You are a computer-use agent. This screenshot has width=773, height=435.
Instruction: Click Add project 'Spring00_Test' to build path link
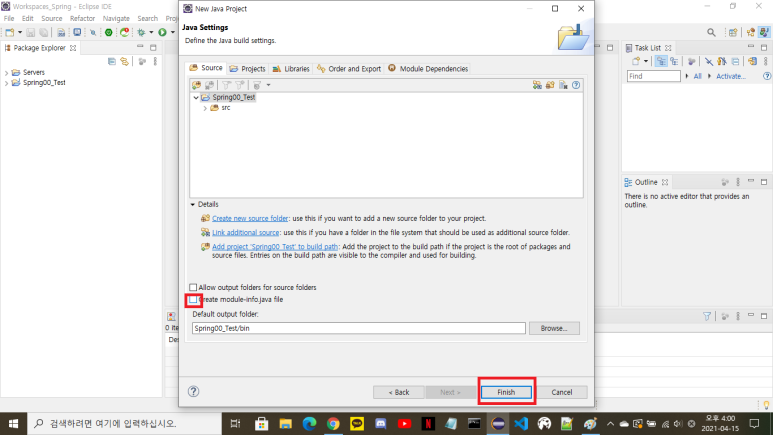coord(275,247)
